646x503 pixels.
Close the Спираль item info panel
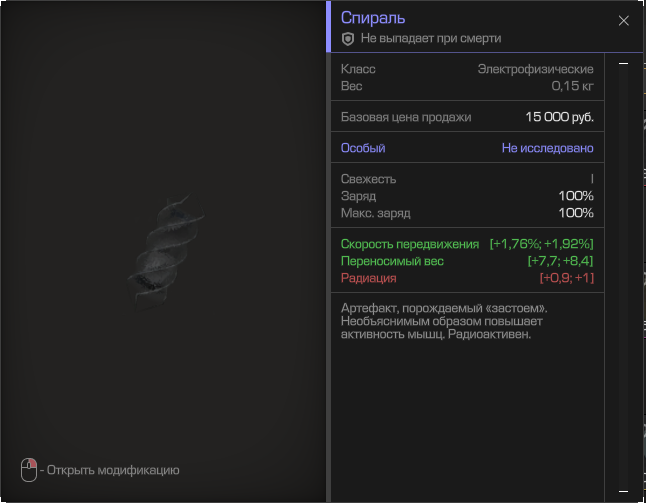pyautogui.click(x=624, y=20)
